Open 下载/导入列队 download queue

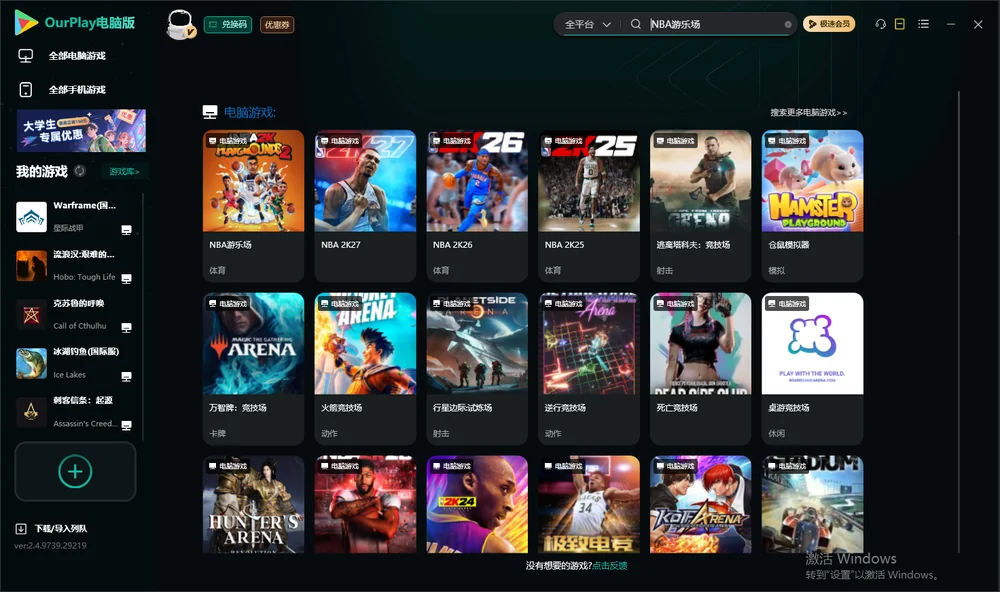tap(61, 528)
